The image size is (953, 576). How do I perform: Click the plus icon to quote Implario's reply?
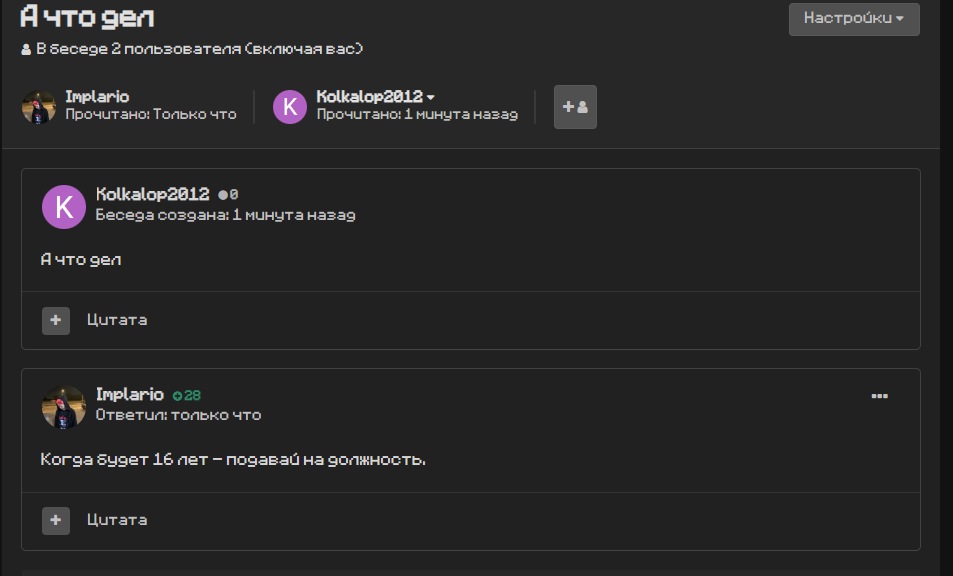point(56,521)
